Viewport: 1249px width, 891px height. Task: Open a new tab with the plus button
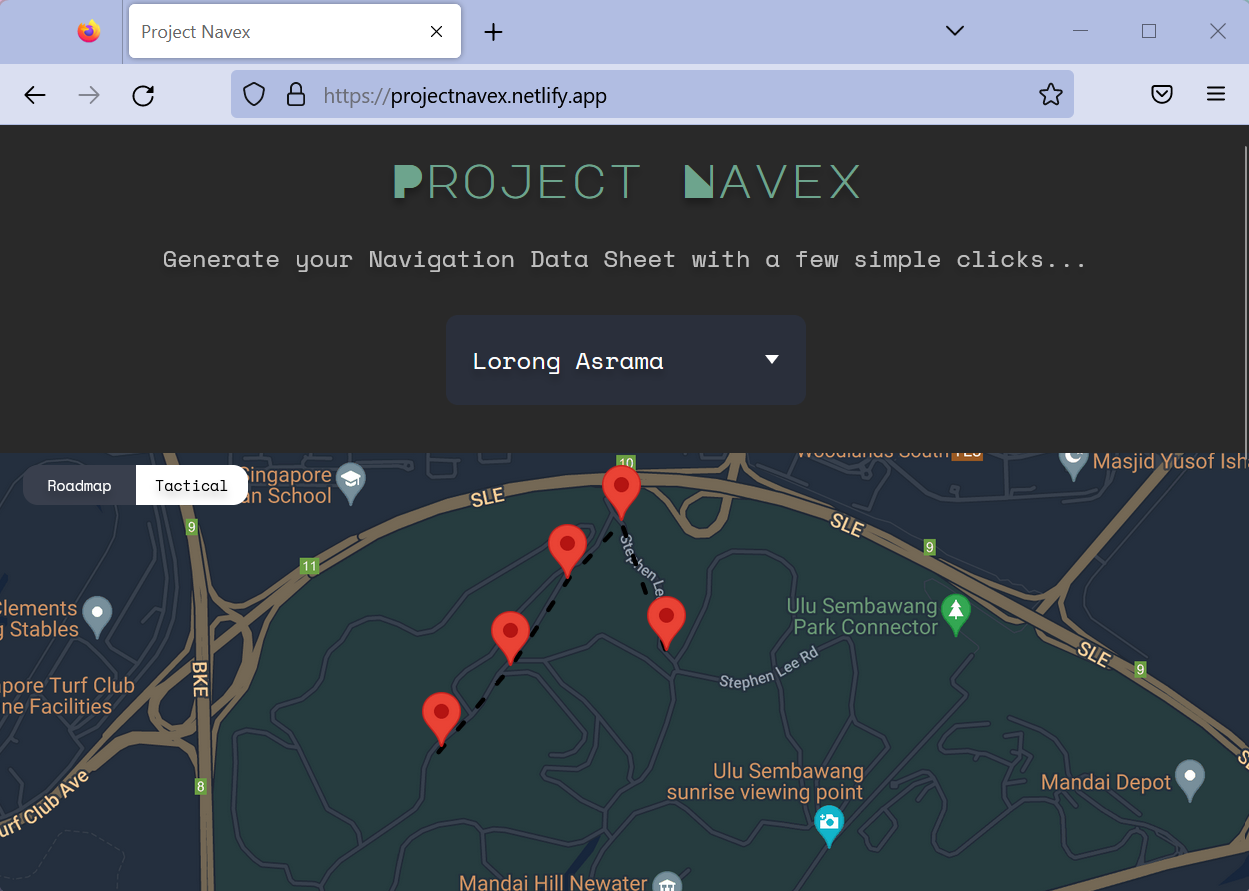point(492,31)
